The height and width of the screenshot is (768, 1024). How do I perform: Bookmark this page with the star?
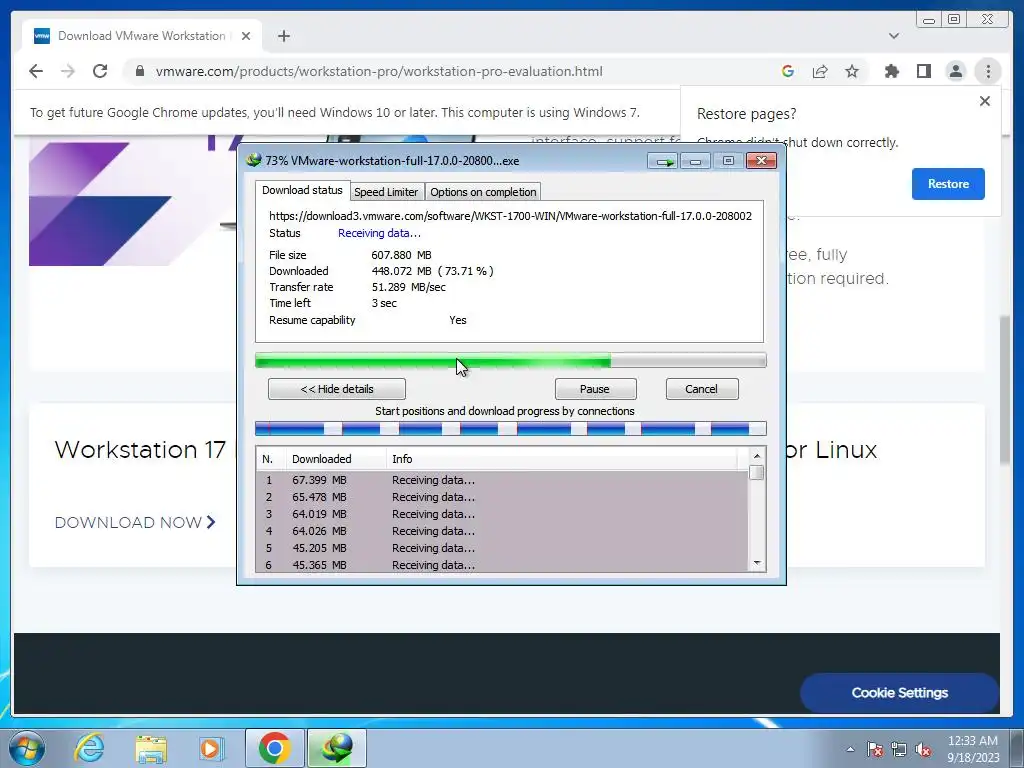pos(852,71)
